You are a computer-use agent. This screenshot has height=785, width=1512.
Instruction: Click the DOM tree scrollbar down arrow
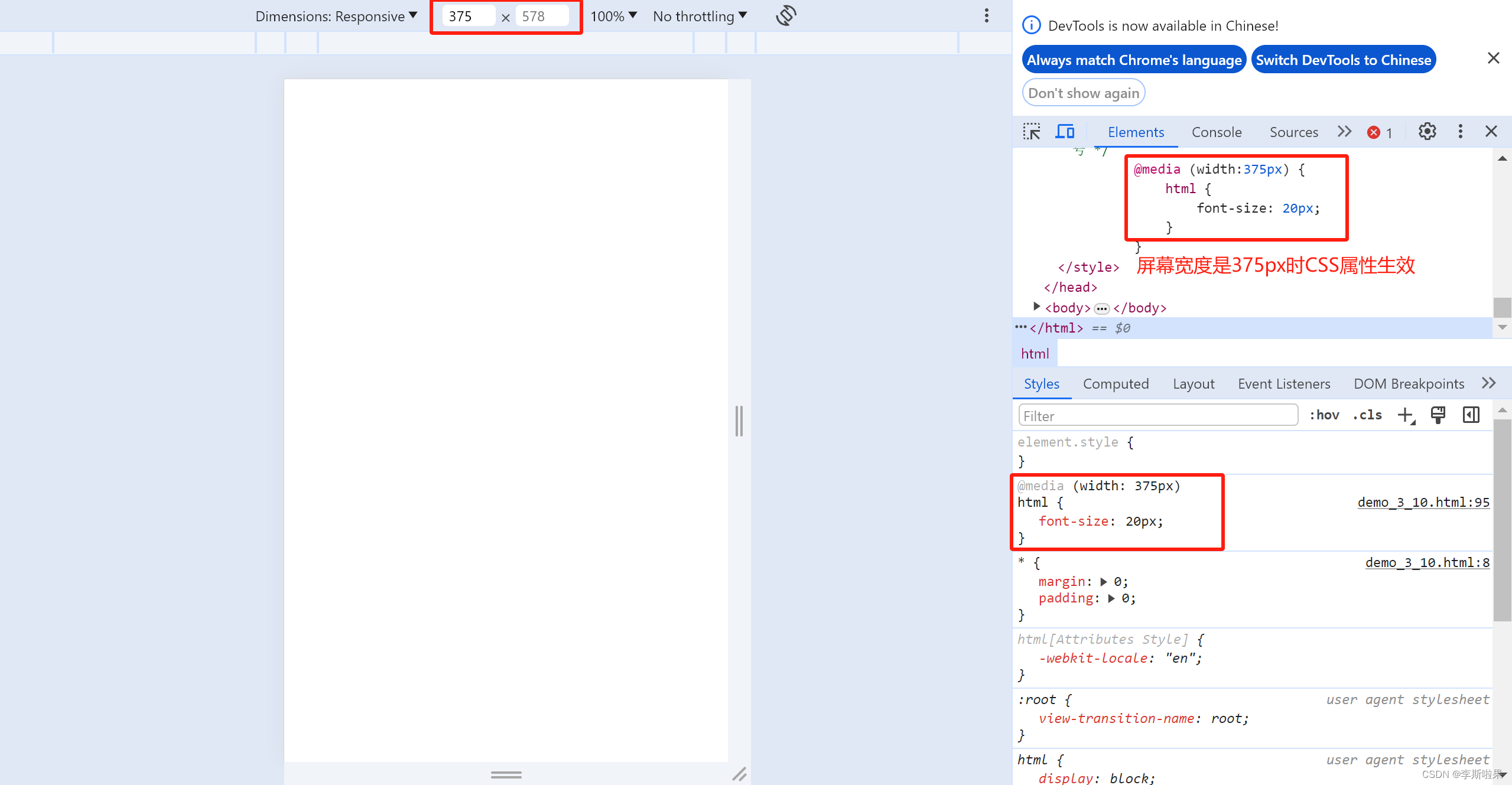[1502, 327]
